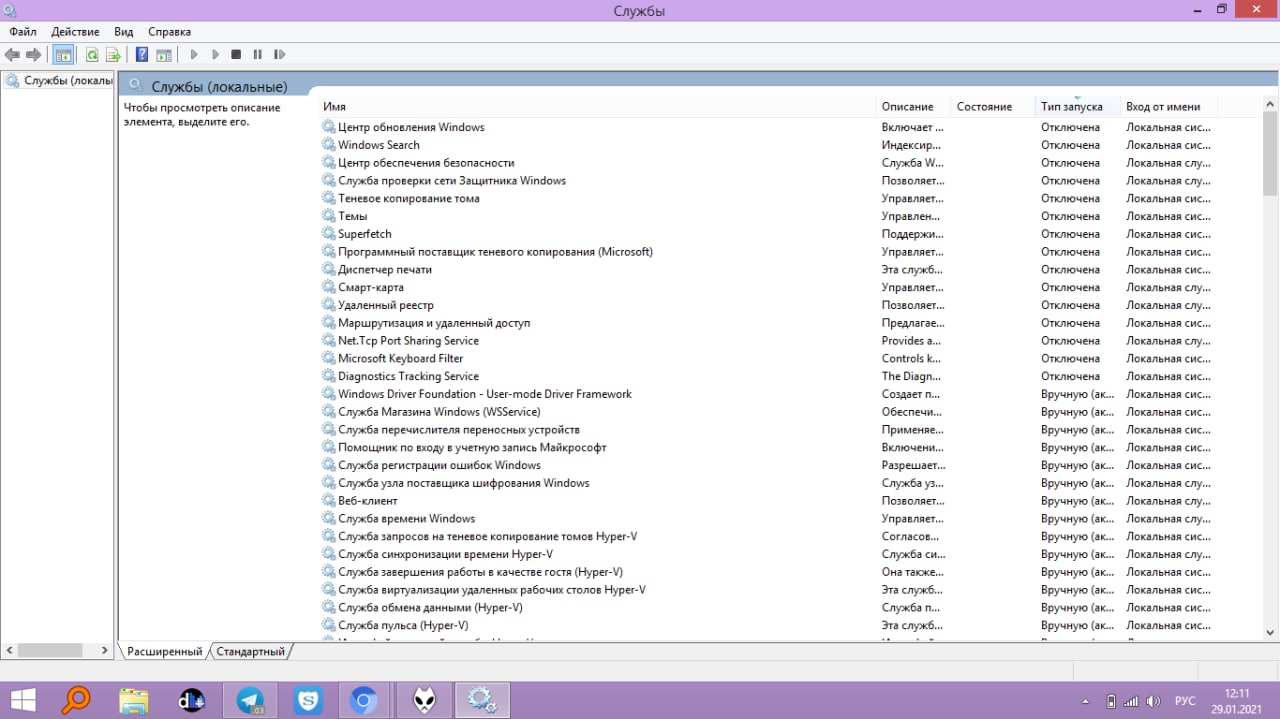Select the Центр обновления Windows service

click(x=411, y=127)
